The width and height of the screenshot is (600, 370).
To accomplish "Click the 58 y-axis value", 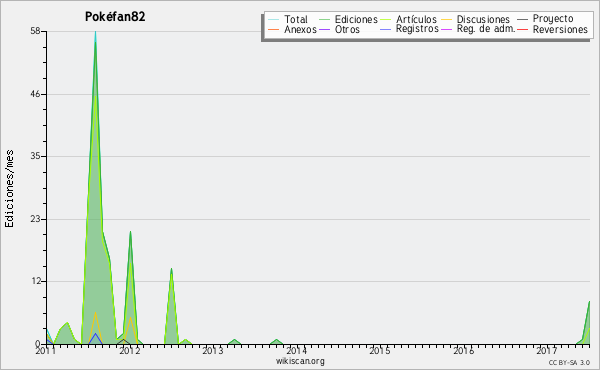I will [x=36, y=31].
